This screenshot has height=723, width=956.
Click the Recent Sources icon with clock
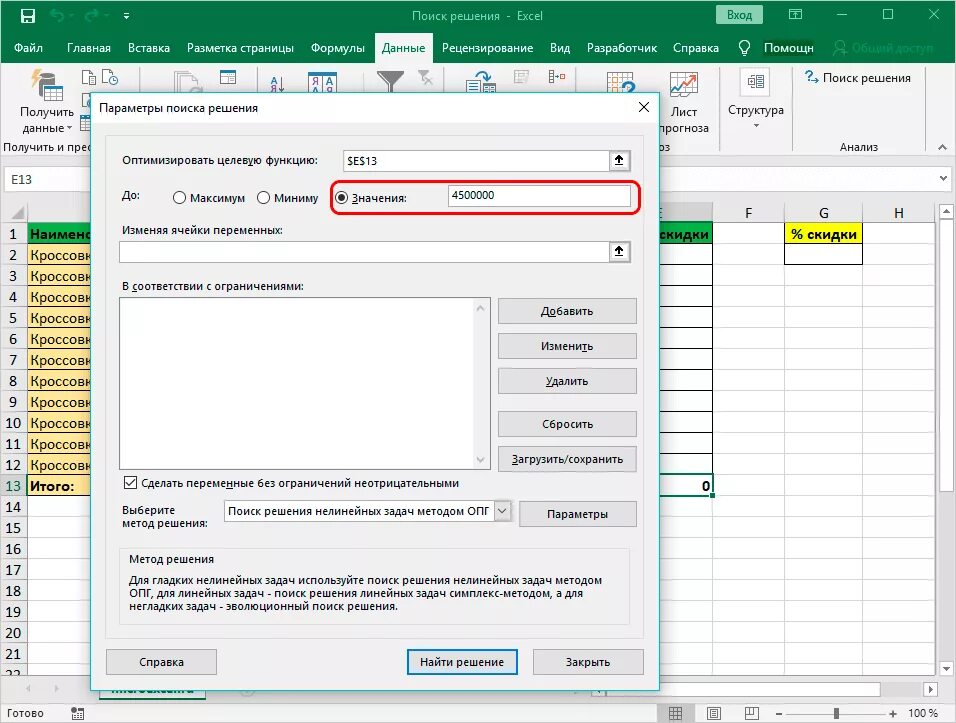110,77
